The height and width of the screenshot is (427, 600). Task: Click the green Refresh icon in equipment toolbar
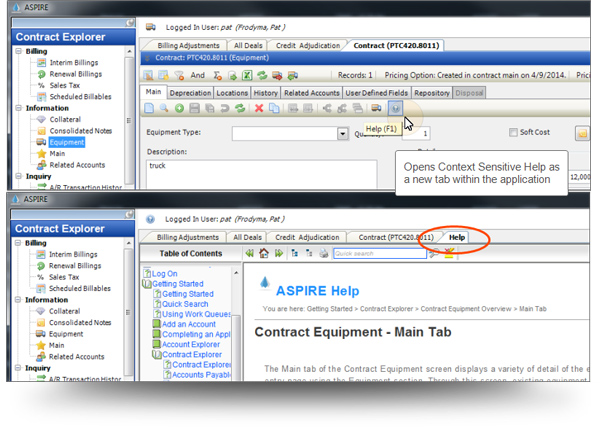(x=240, y=108)
